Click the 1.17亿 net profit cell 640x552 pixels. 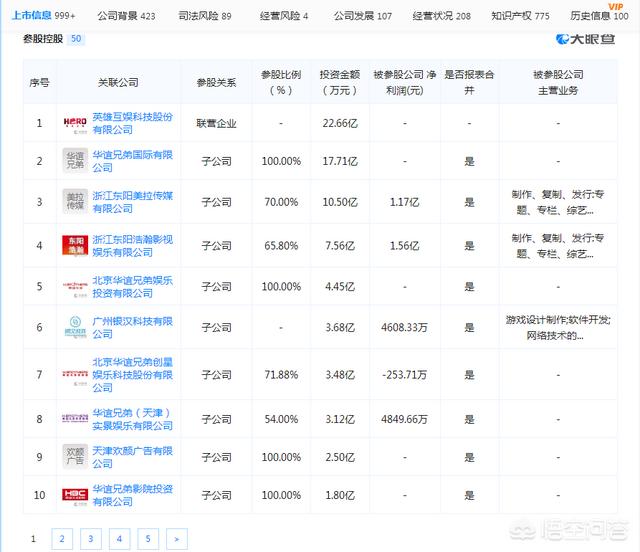404,202
